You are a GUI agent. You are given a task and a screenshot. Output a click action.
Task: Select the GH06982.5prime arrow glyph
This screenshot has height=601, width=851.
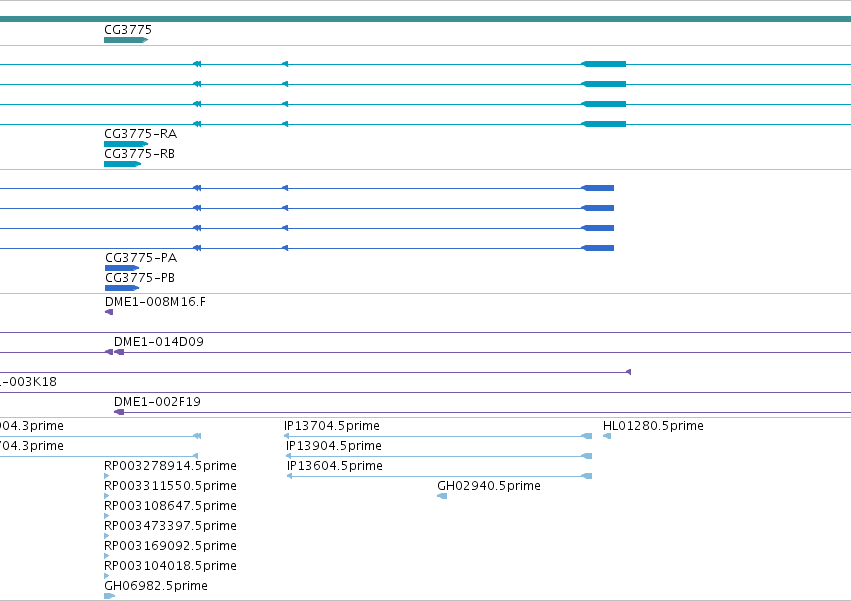[x=110, y=596]
